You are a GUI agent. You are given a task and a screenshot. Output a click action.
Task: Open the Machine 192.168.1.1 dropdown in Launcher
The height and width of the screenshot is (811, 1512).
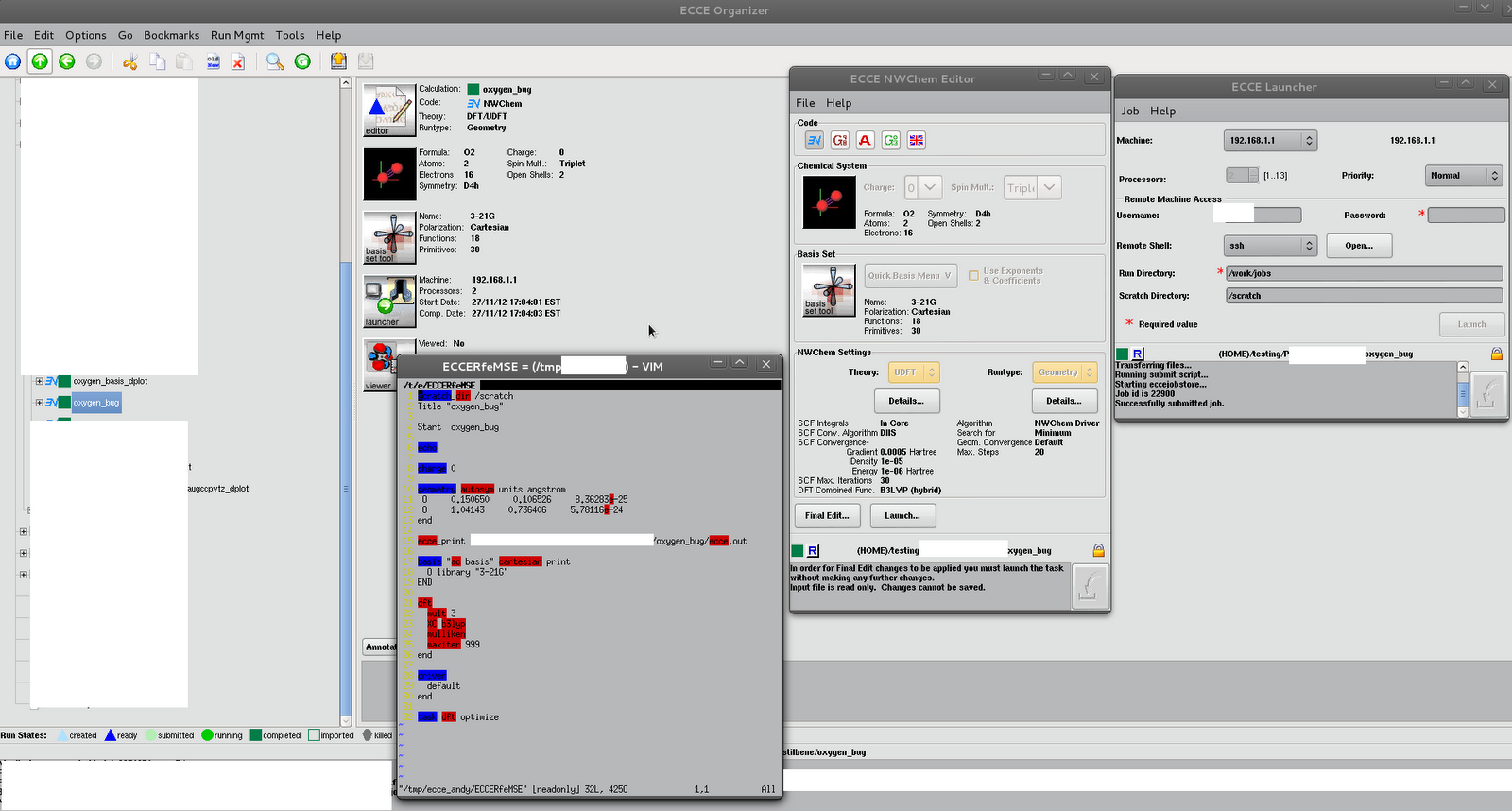pos(1270,140)
